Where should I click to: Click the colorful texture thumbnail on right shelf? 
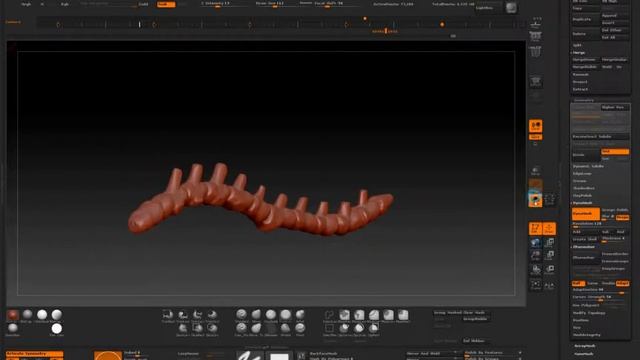(x=535, y=200)
